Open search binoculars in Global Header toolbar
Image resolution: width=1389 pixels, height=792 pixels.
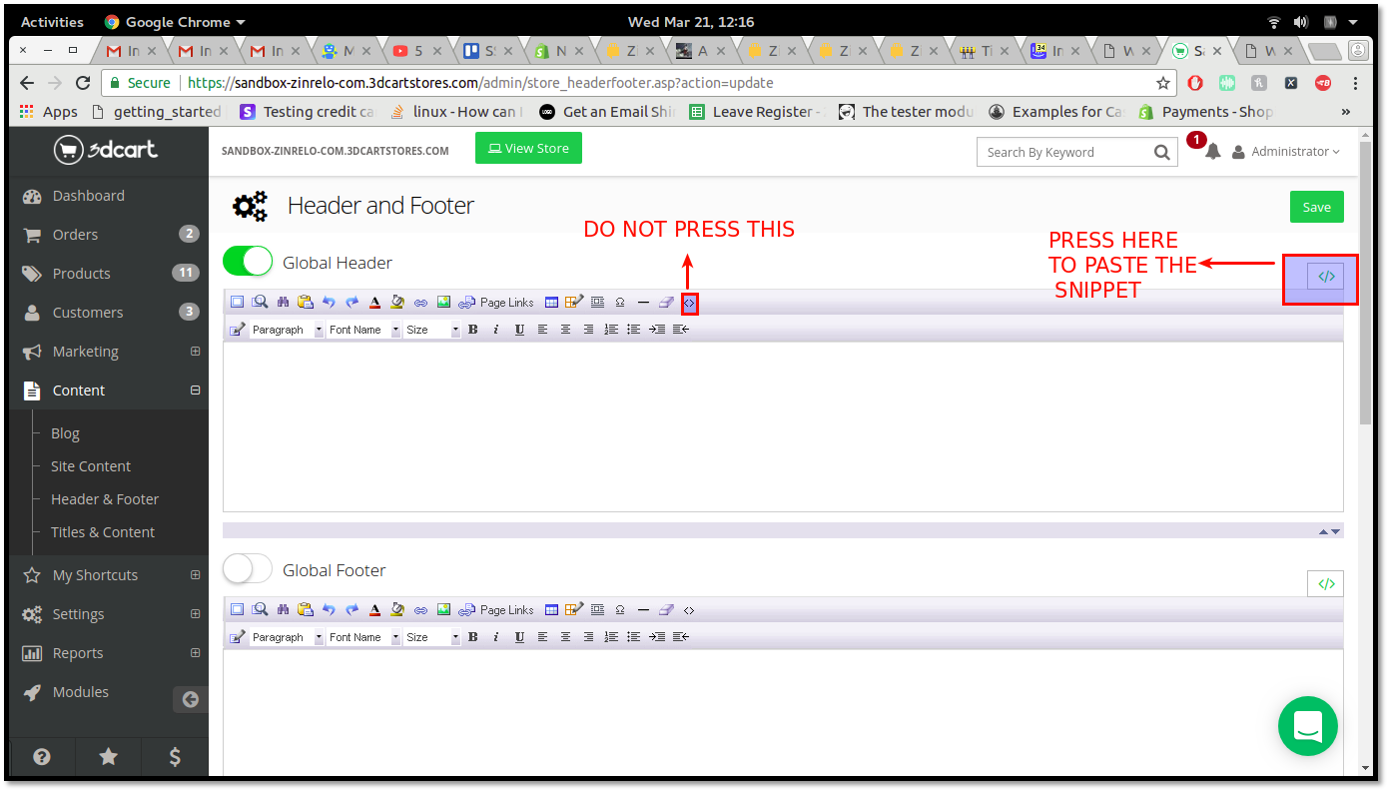click(x=283, y=302)
